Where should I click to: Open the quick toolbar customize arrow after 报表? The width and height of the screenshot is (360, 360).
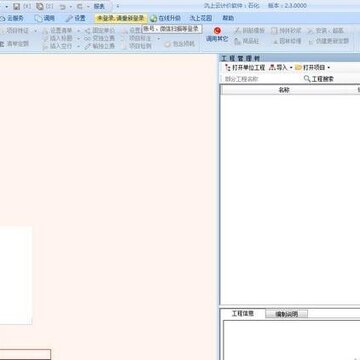118,6
